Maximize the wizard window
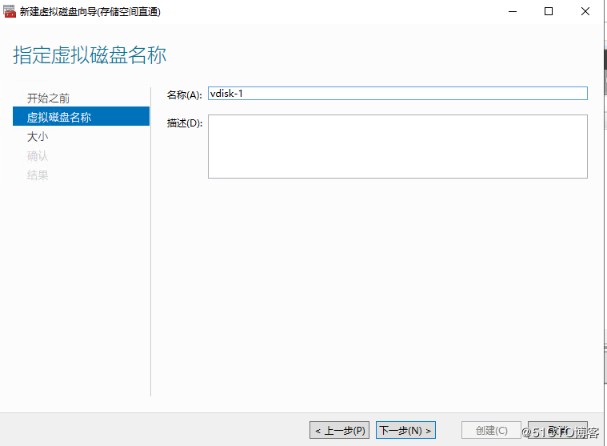Screen dimensions: 607x446 click(549, 11)
